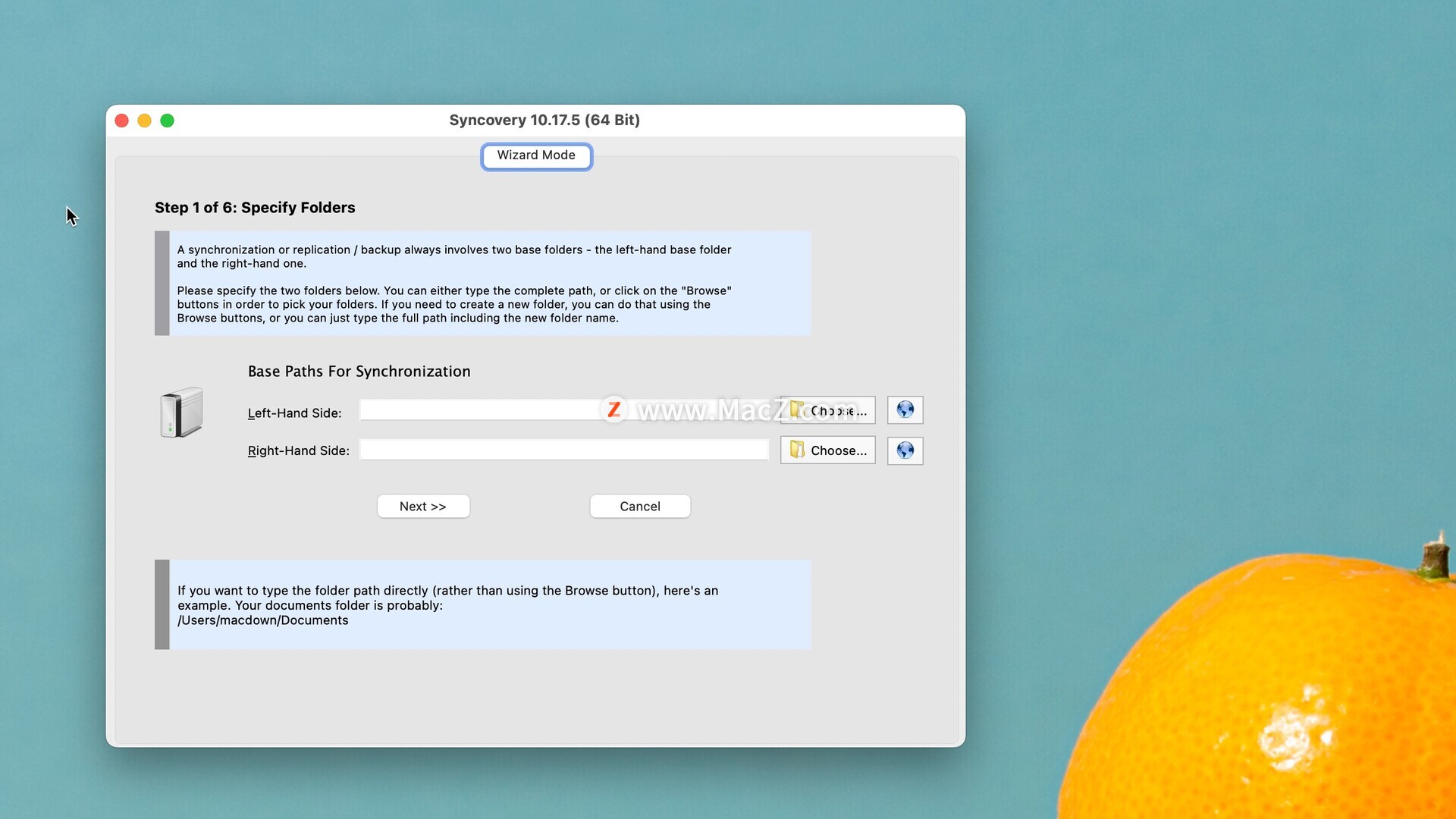Viewport: 1456px width, 819px height.
Task: Click the Wizard Mode button
Action: point(536,155)
